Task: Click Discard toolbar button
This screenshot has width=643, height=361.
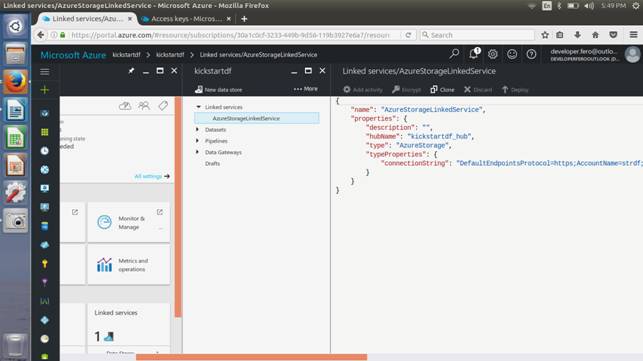Action: 478,89
